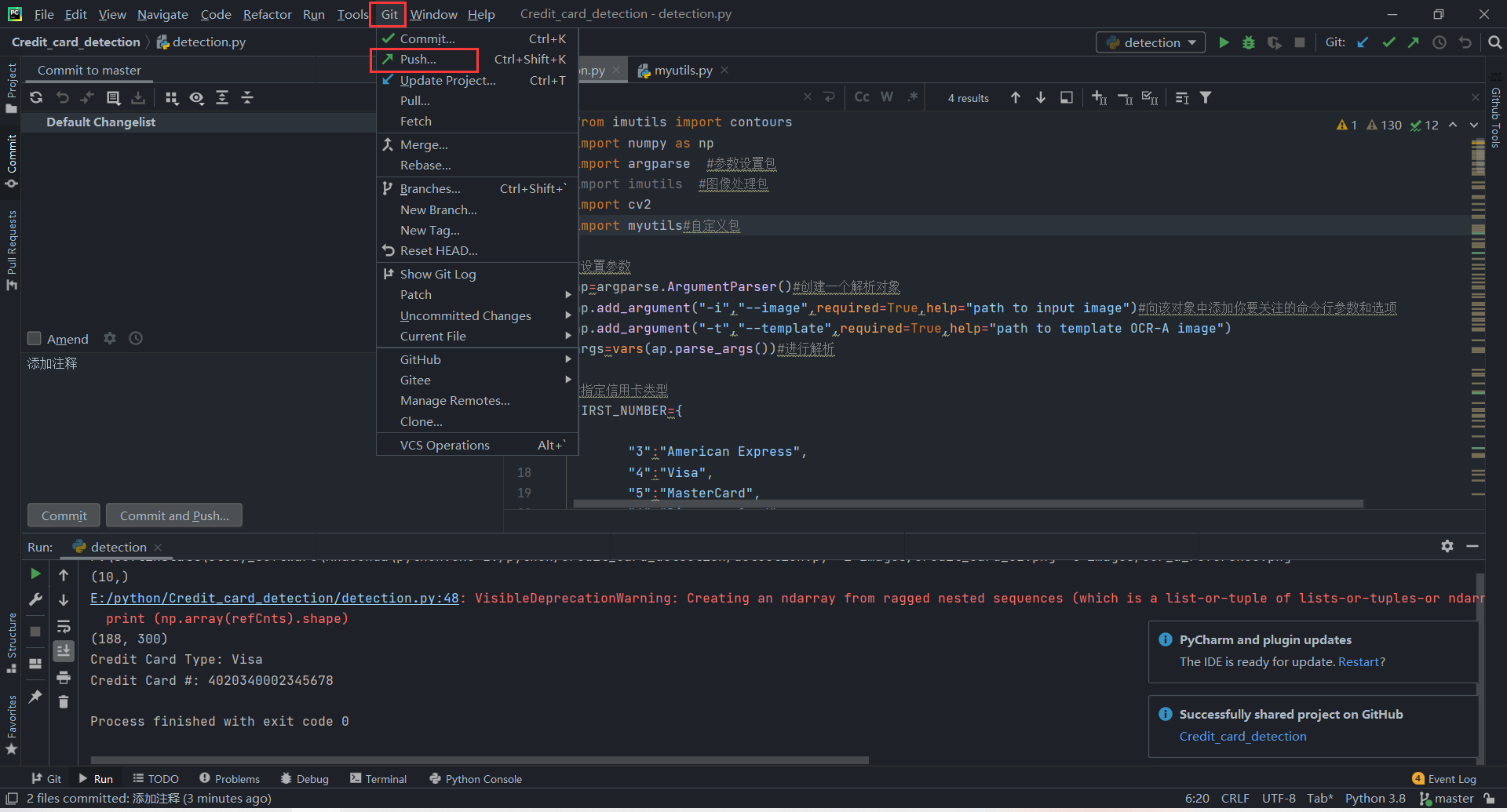Expand the GitHub submenu

(421, 359)
